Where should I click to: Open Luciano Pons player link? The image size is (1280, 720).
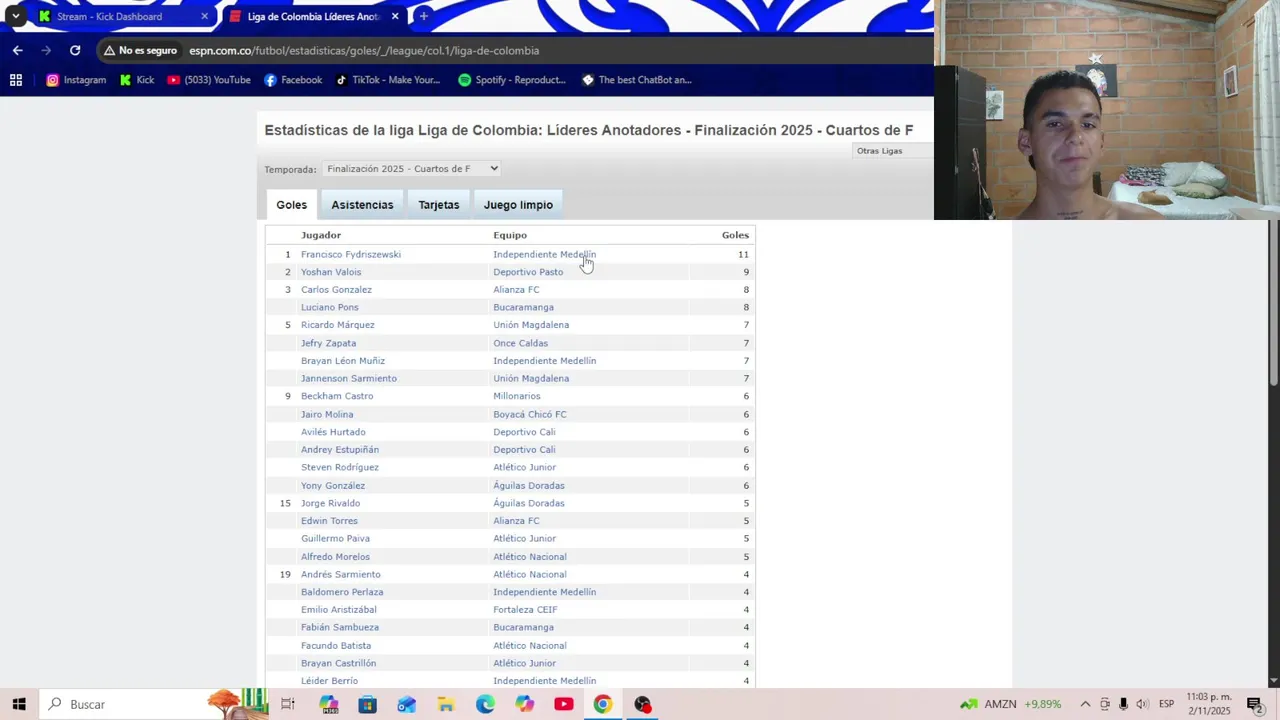pyautogui.click(x=329, y=307)
